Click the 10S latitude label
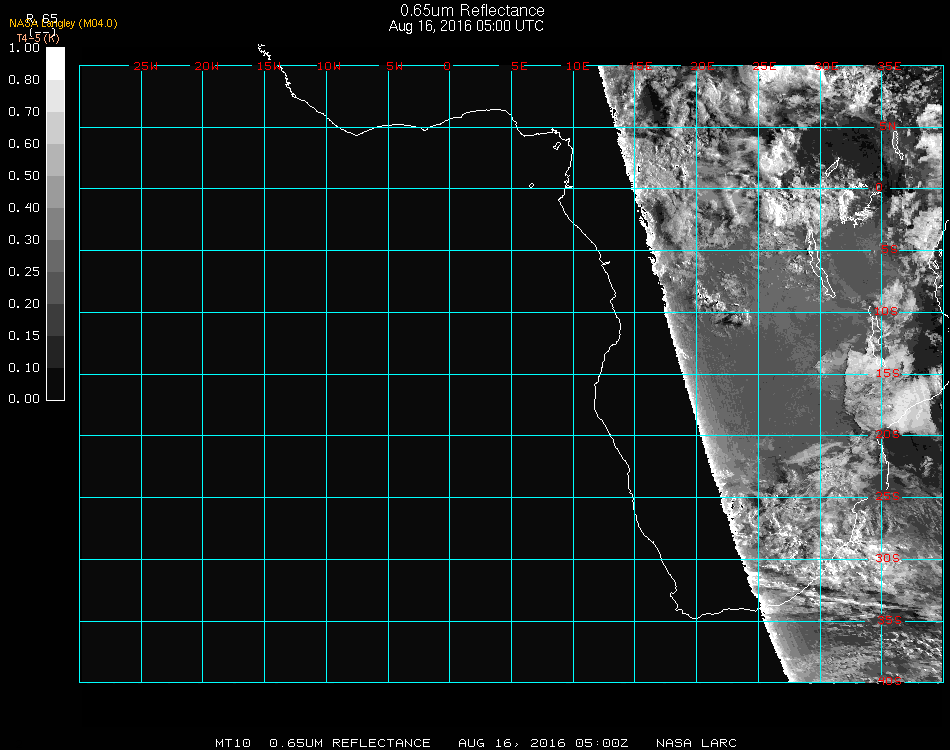950x750 pixels. click(x=887, y=312)
